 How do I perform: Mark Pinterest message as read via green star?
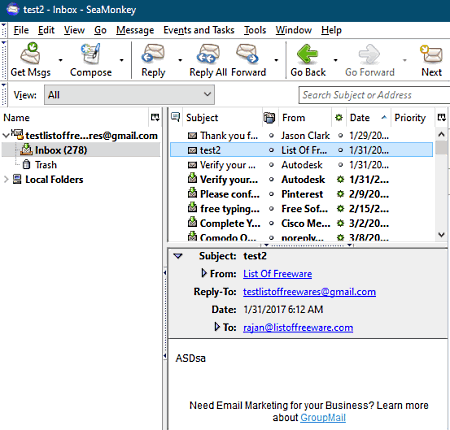[x=340, y=194]
